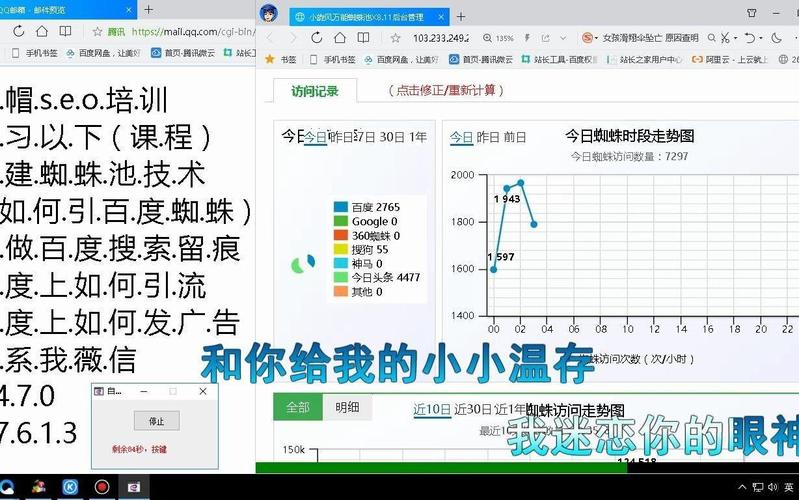
Task: Select the 全部 tab
Action: [297, 407]
